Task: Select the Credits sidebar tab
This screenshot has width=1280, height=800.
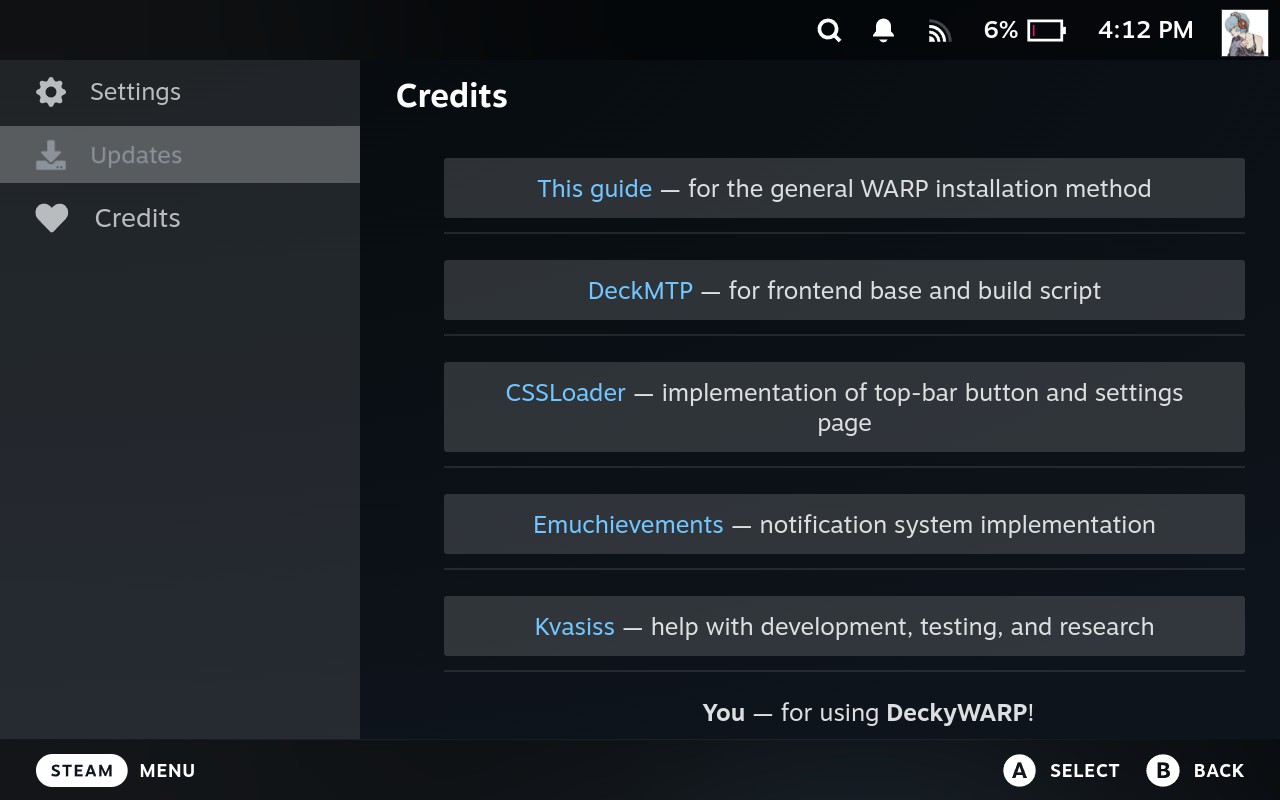Action: tap(180, 218)
